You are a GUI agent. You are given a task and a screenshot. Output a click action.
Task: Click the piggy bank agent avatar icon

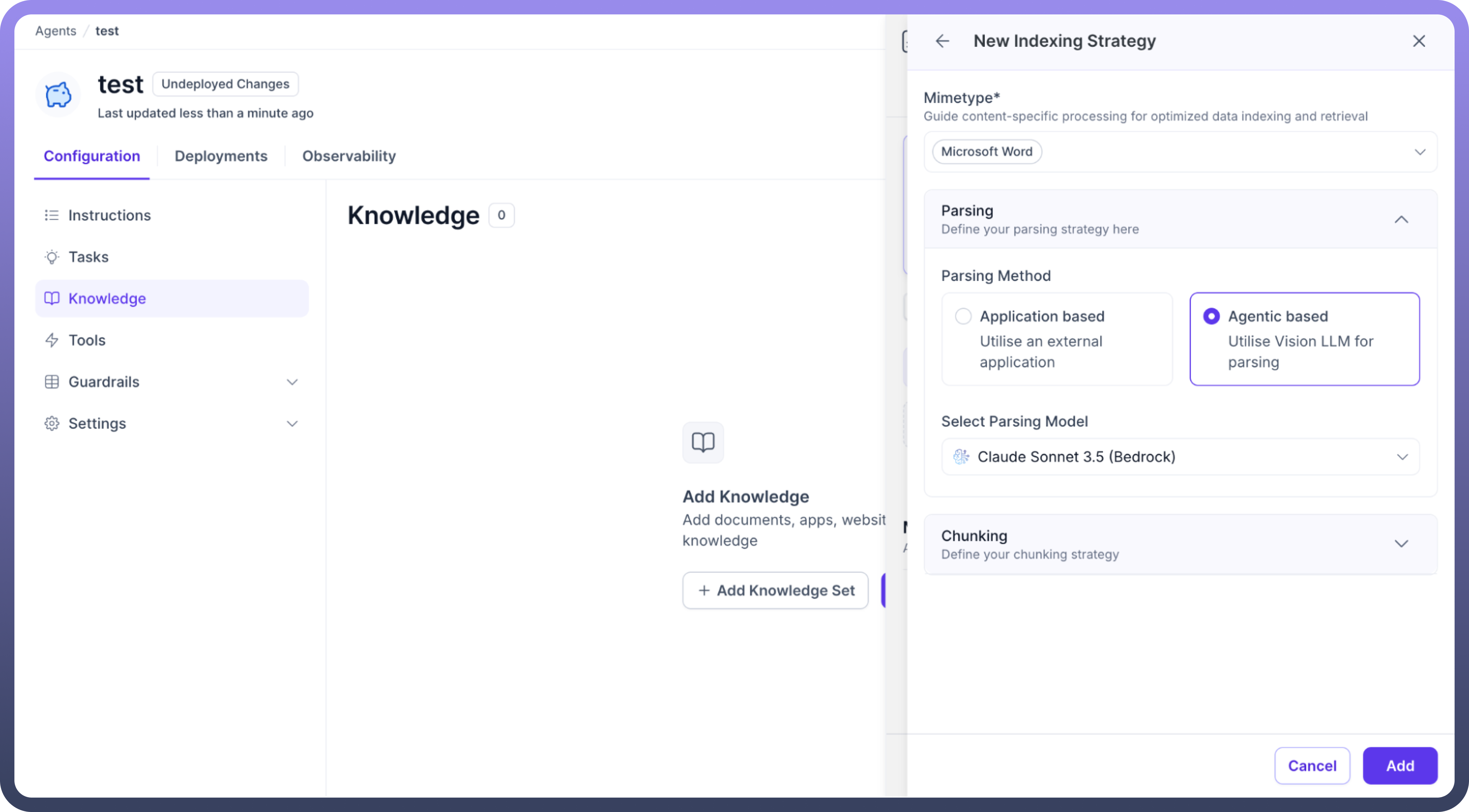pos(58,95)
